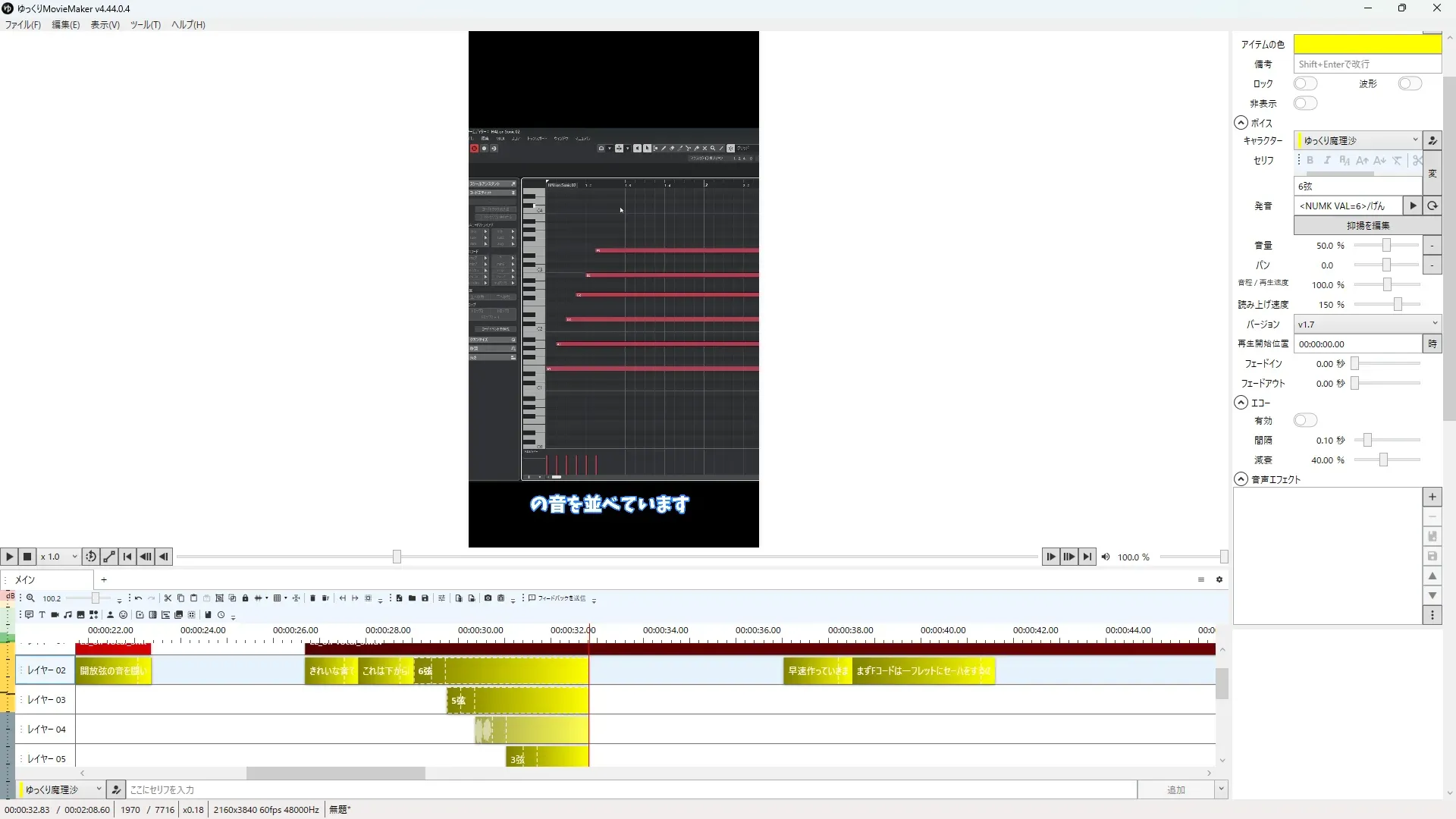Click the save project floppy icon
The image size is (1456, 819).
(x=425, y=598)
